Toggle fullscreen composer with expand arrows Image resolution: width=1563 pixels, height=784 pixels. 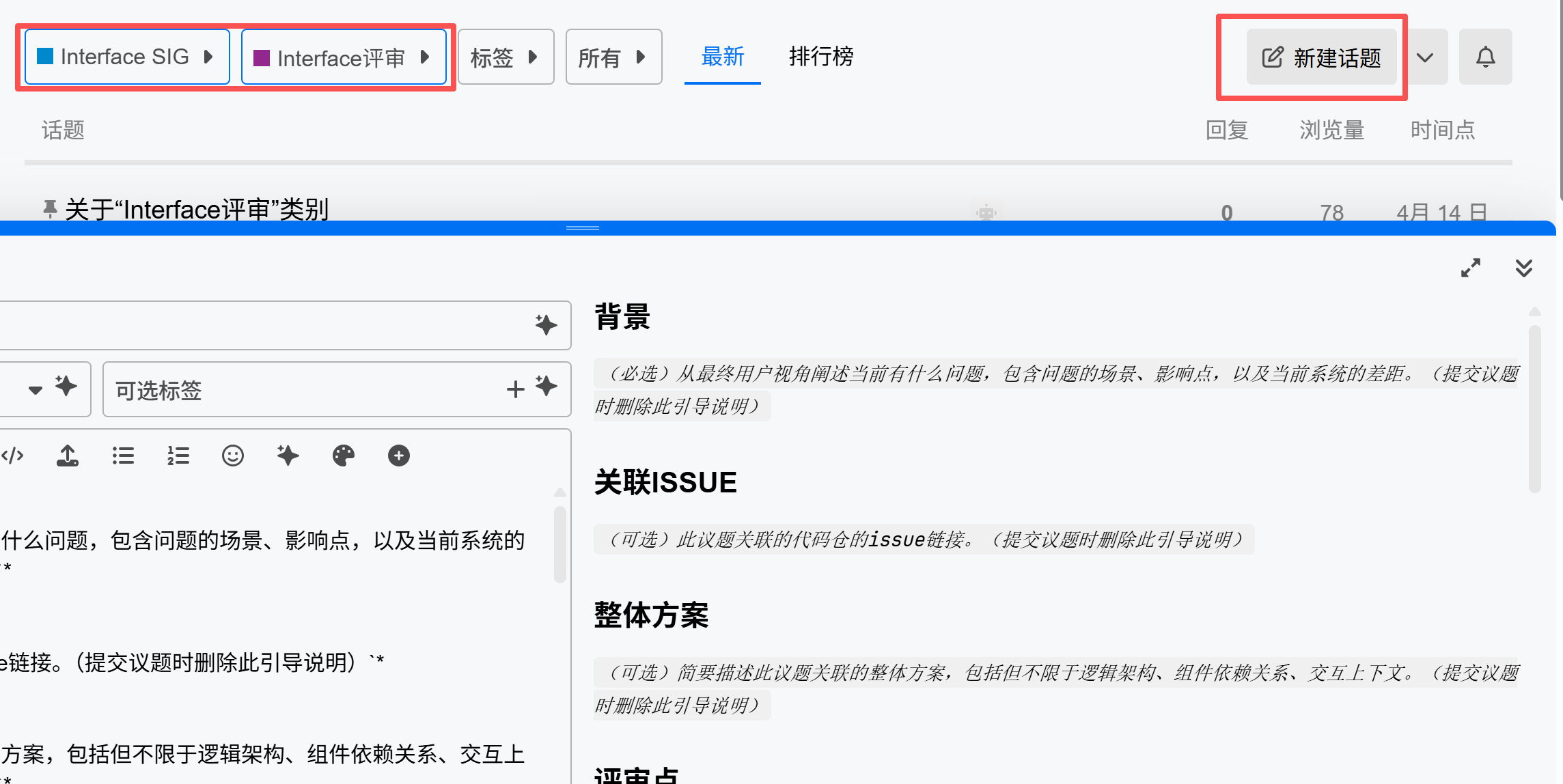1470,268
